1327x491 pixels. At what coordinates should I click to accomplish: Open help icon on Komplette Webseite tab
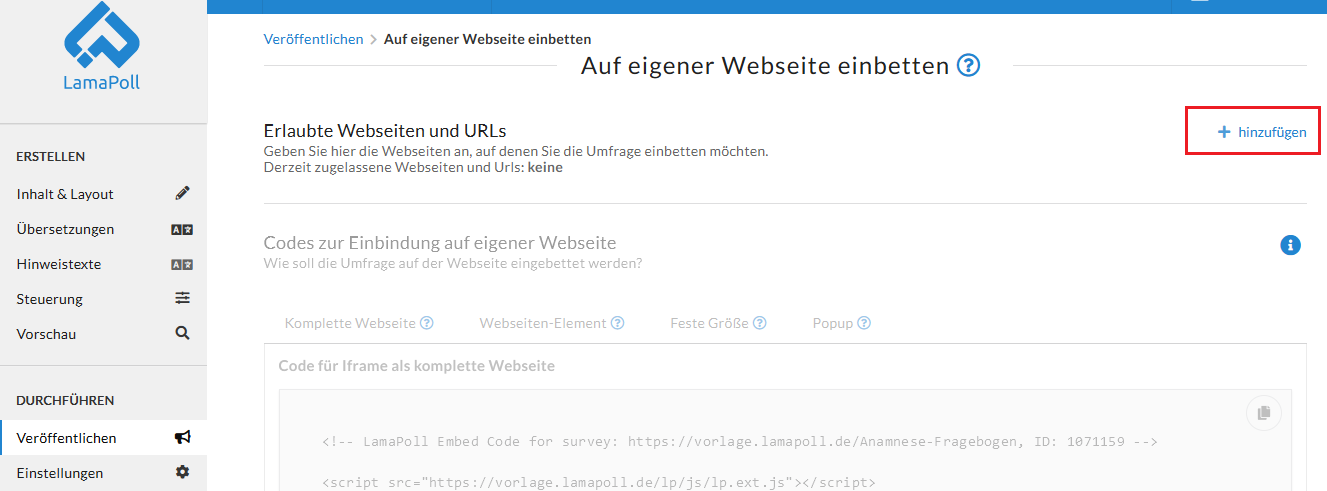coord(427,323)
